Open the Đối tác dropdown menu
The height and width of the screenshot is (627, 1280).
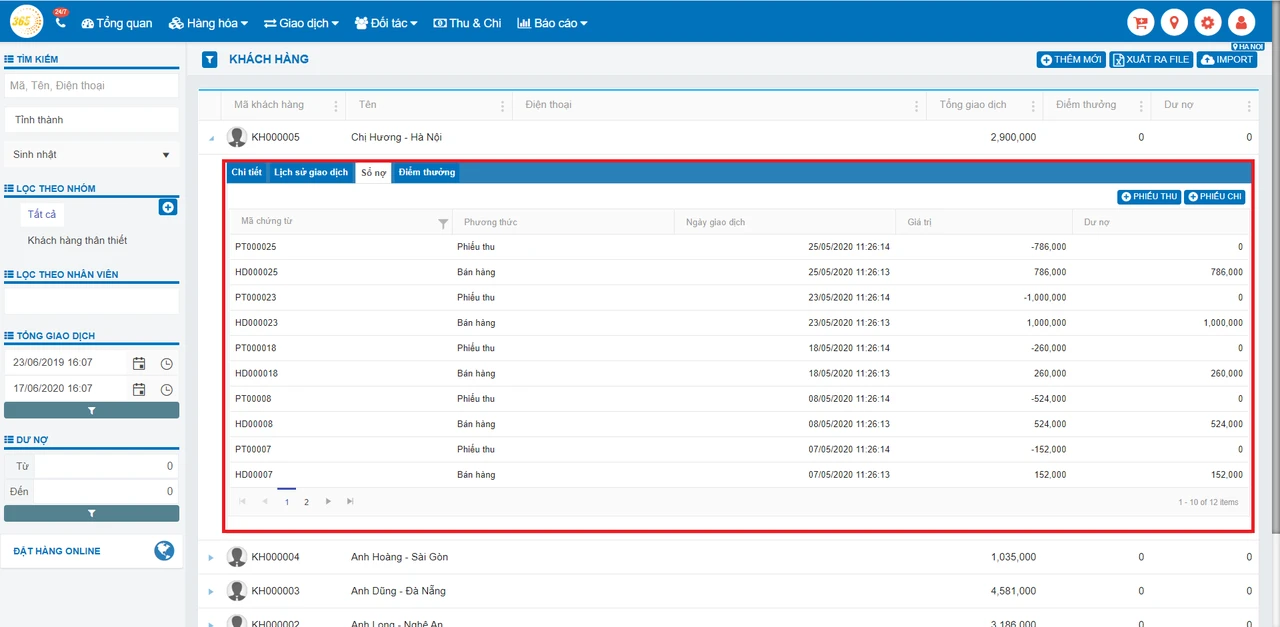click(x=386, y=22)
